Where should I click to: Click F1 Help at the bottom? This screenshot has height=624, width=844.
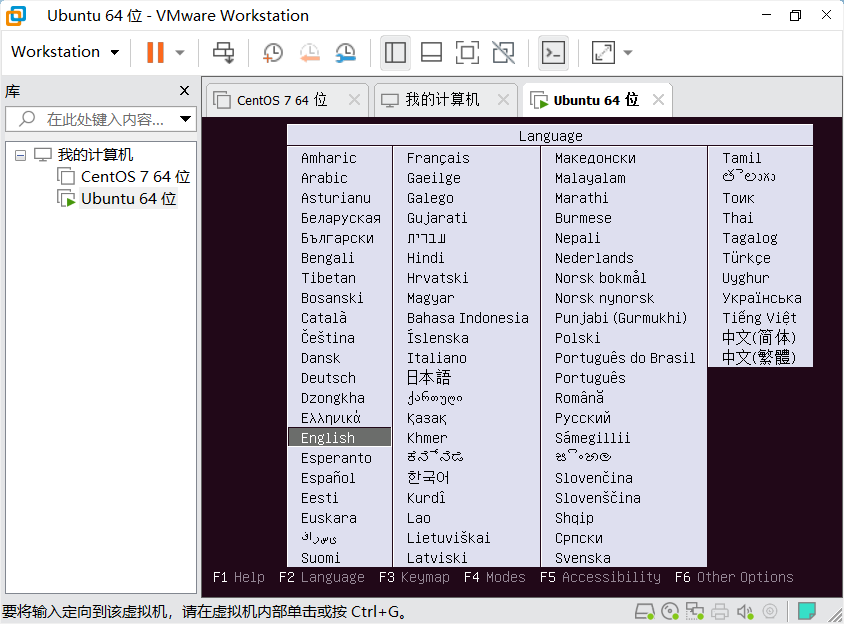tap(238, 577)
